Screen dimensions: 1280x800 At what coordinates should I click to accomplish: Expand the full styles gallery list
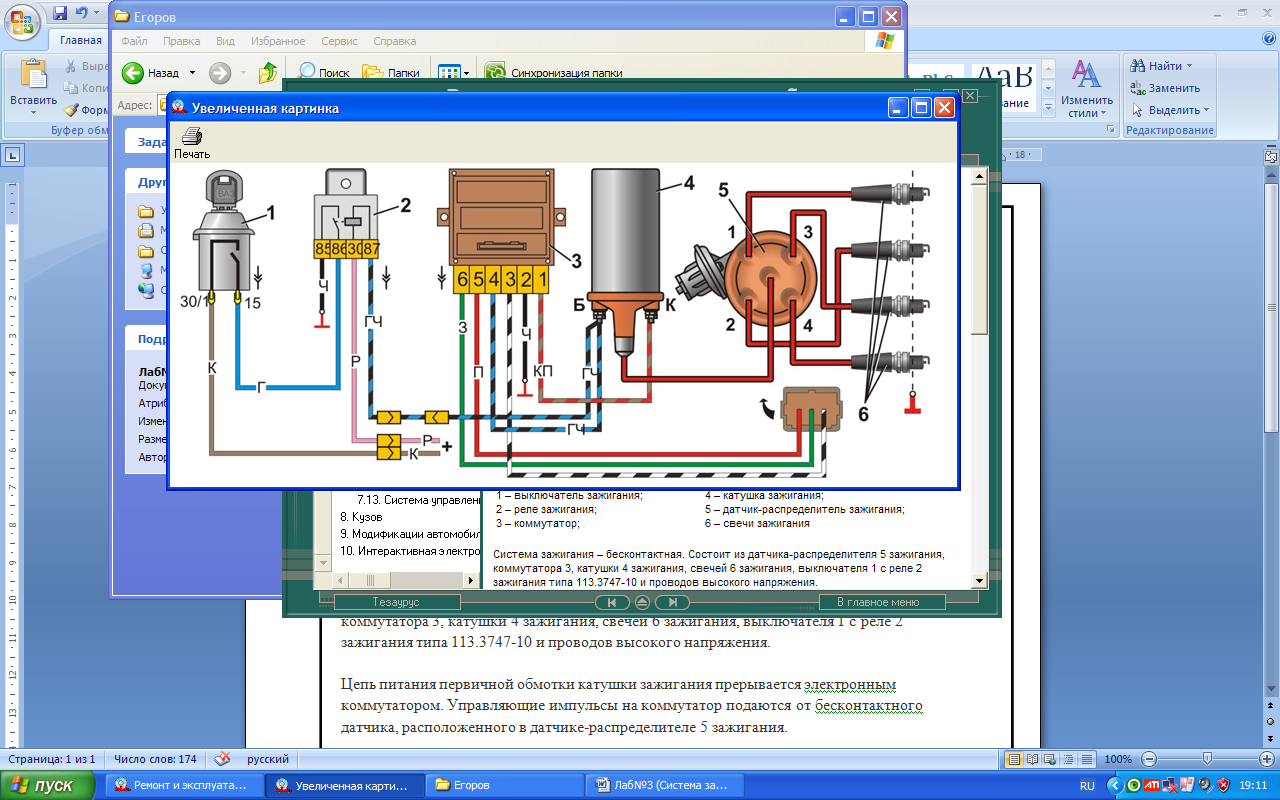tap(1047, 107)
